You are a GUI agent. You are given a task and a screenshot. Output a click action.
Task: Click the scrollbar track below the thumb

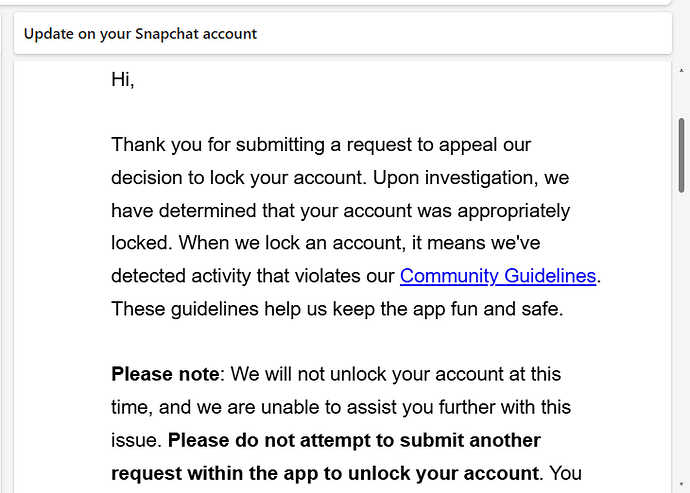pos(681,335)
